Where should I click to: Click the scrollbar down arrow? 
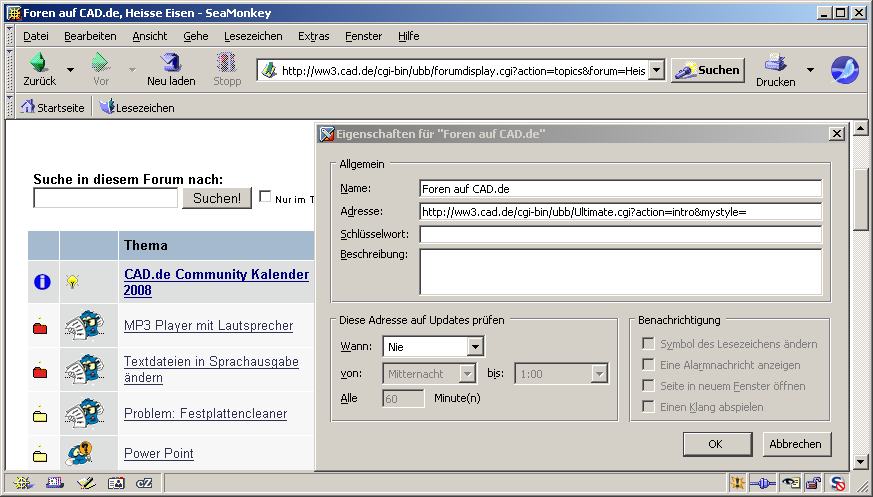861,461
